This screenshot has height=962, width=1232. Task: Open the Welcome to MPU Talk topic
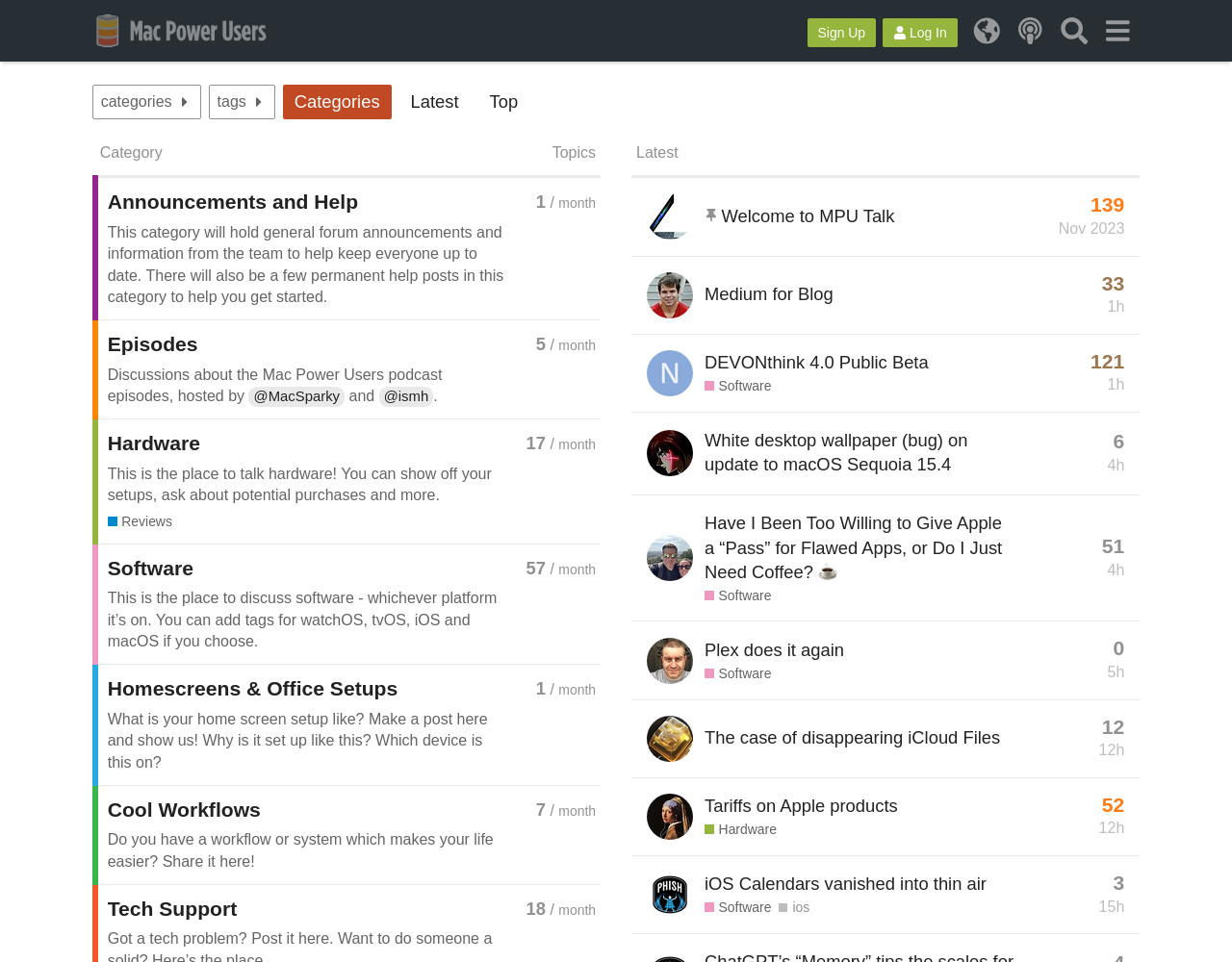(808, 216)
